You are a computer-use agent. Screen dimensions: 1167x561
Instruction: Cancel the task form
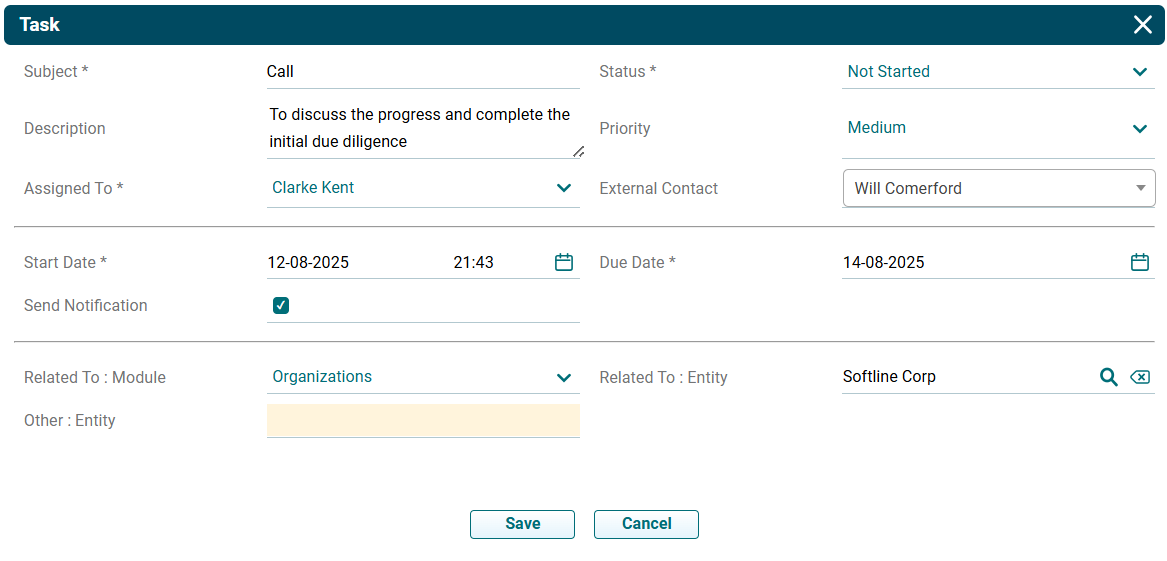(646, 524)
